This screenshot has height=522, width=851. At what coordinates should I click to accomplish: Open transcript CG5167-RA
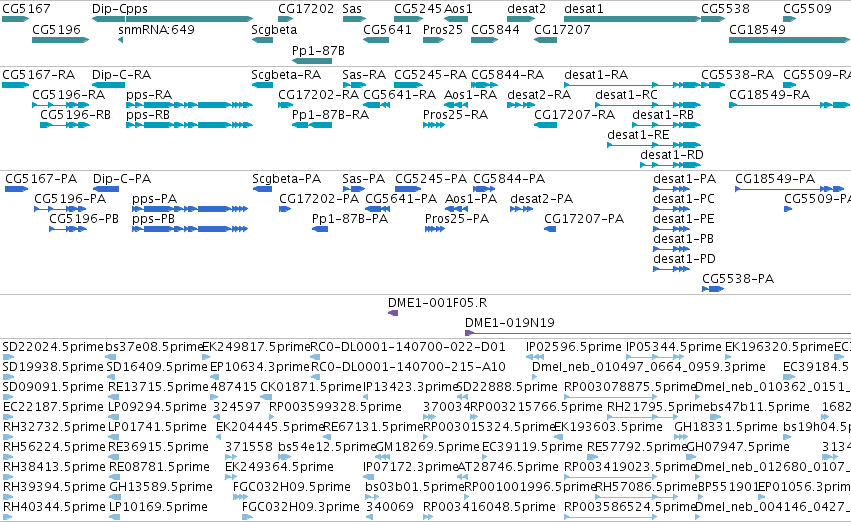pos(39,75)
